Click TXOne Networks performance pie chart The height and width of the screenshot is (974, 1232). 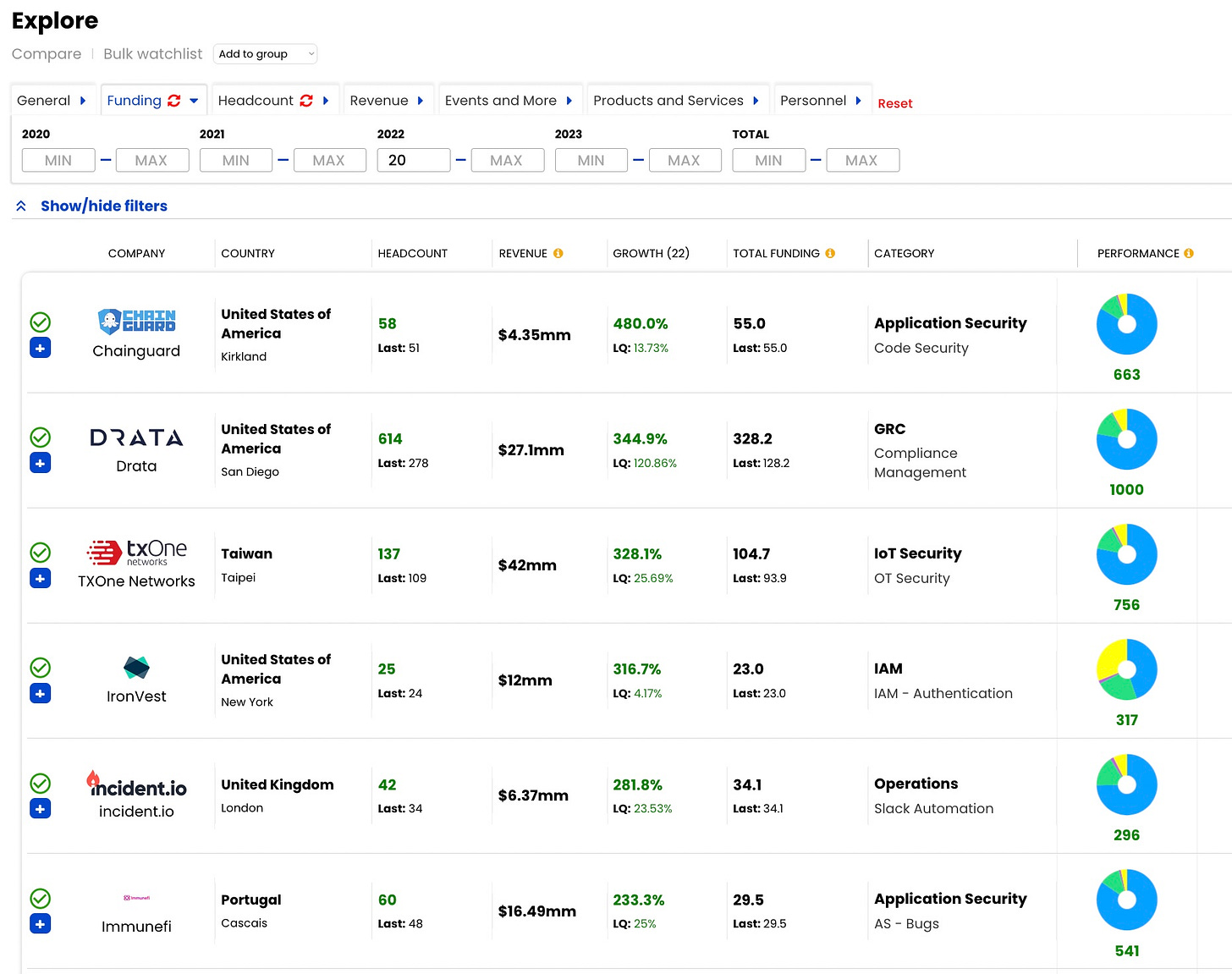(x=1126, y=554)
